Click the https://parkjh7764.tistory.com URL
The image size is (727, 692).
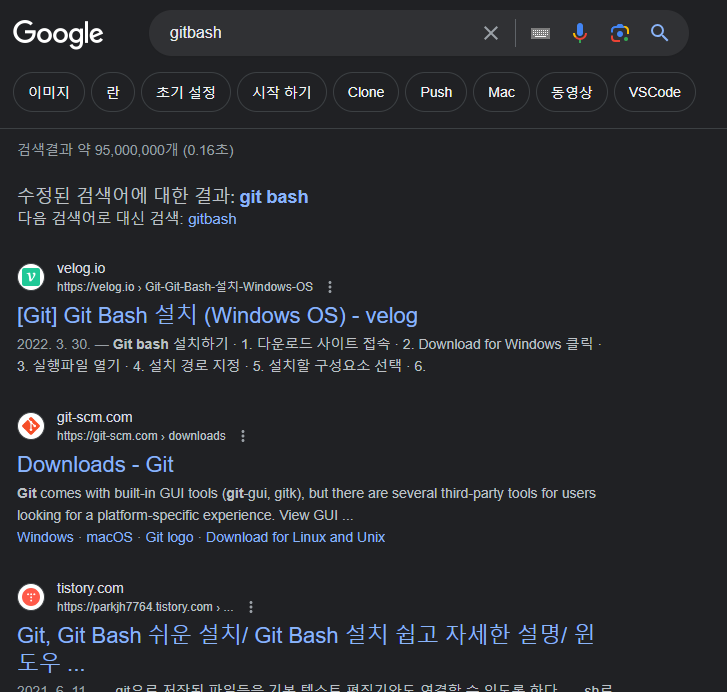[x=145, y=607]
